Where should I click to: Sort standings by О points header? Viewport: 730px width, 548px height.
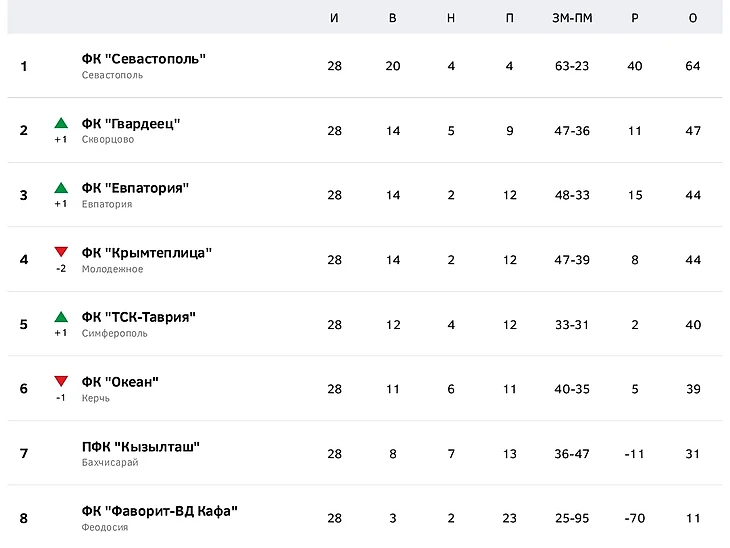click(693, 19)
